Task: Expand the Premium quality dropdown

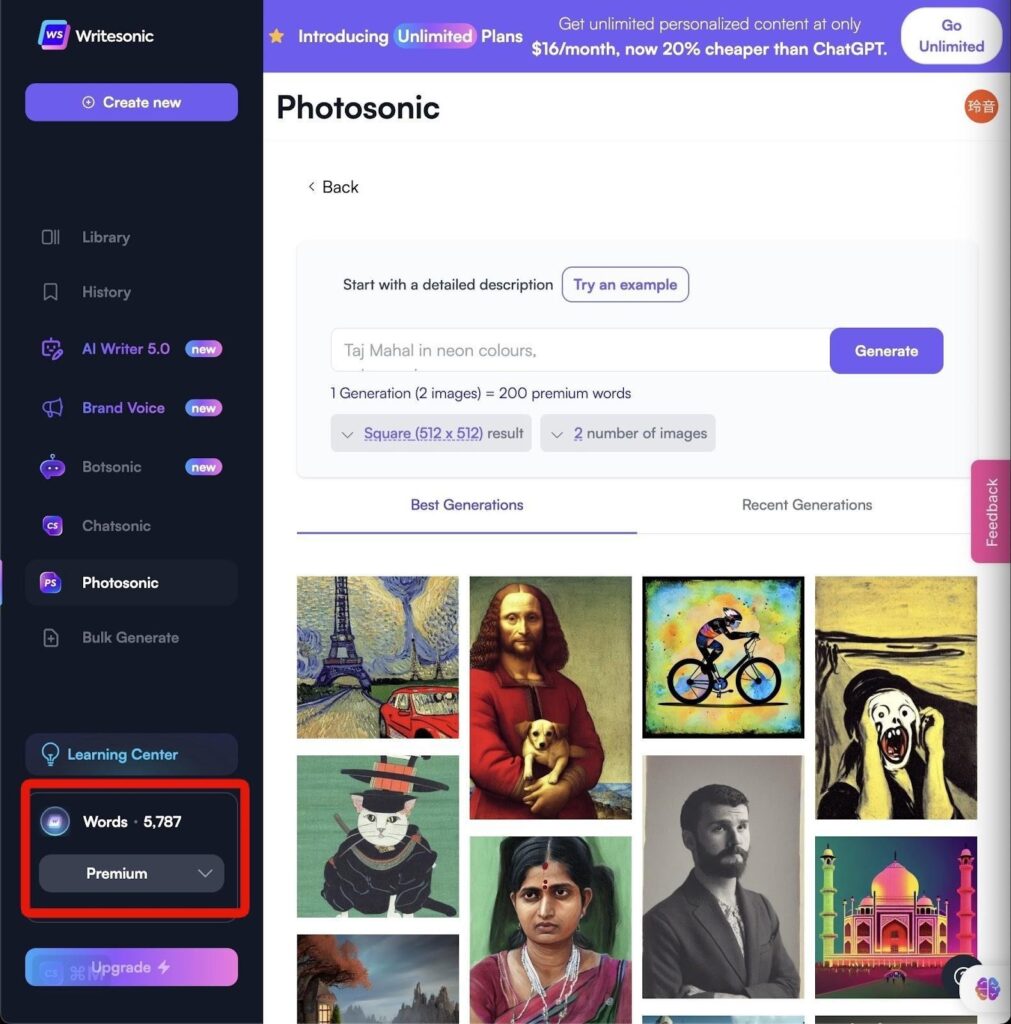Action: 131,873
